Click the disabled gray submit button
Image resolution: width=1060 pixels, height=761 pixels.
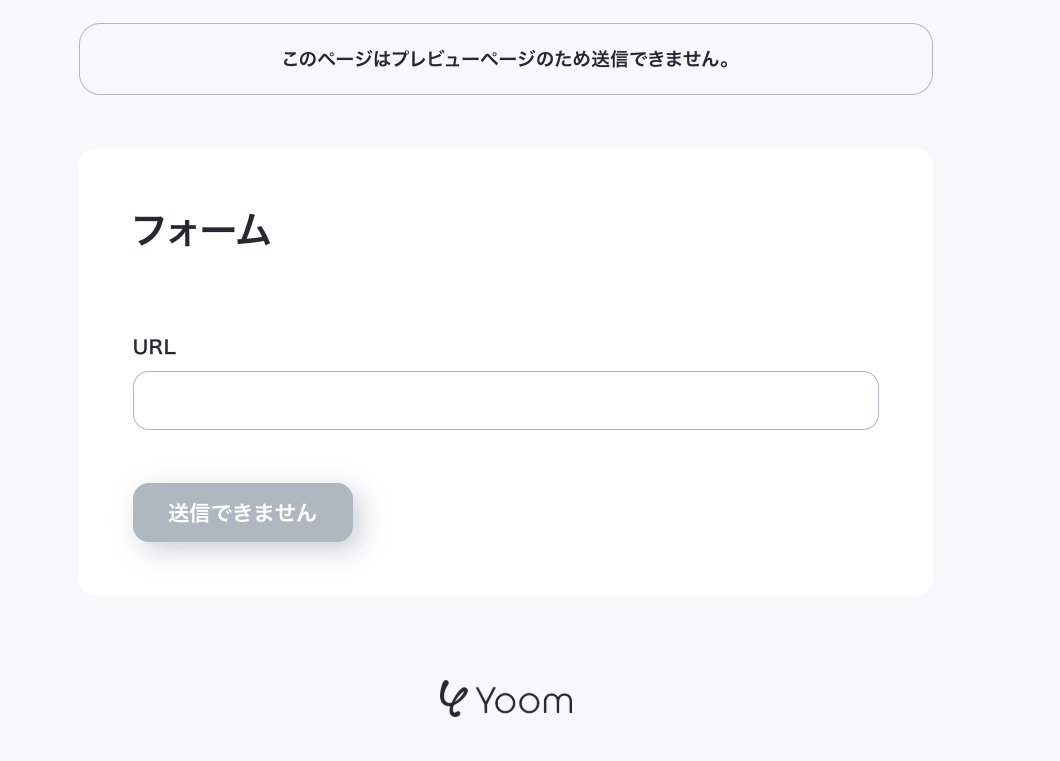(x=242, y=513)
